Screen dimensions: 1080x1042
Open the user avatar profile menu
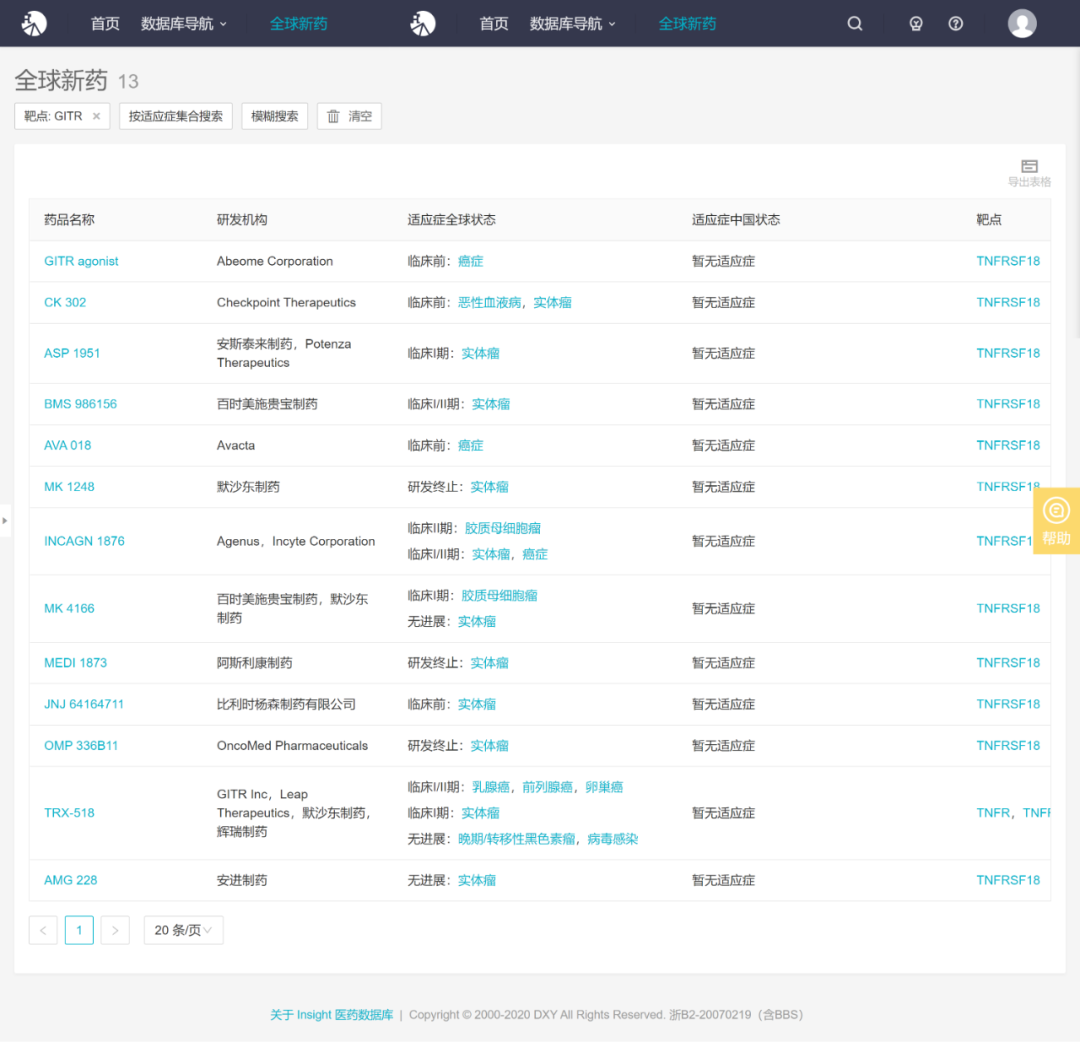click(x=1022, y=23)
